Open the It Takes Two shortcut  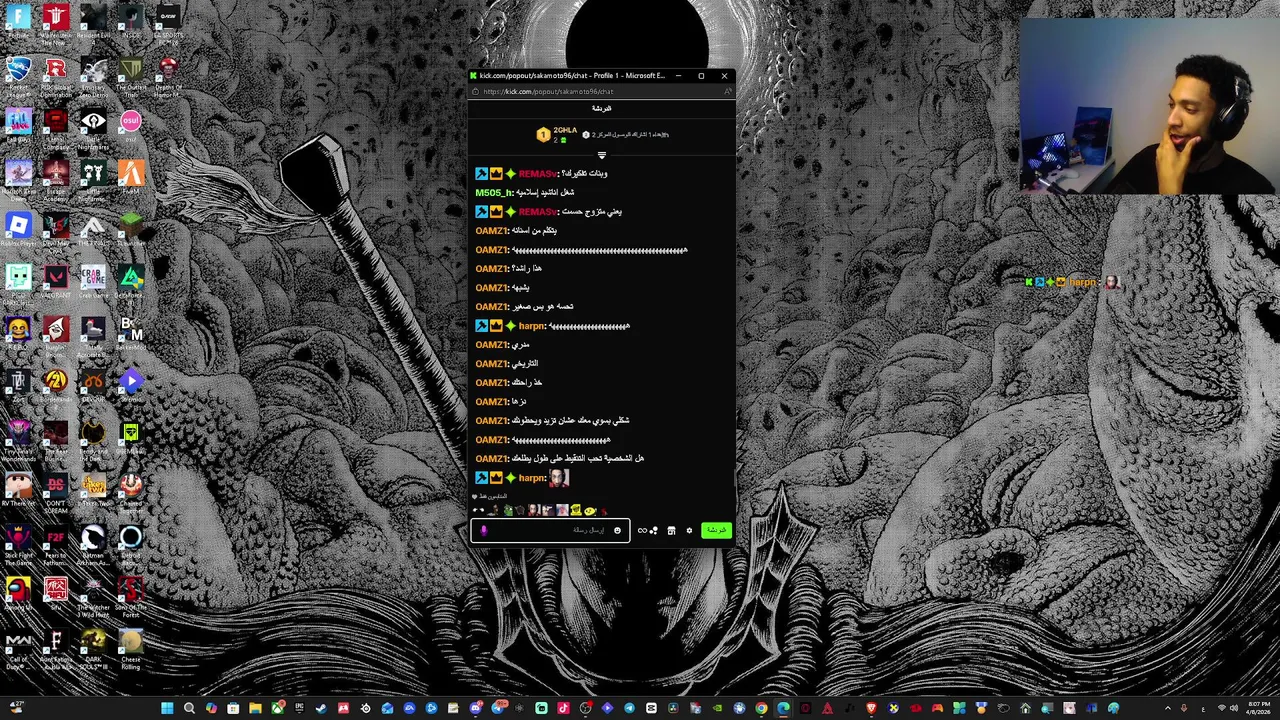click(93, 490)
